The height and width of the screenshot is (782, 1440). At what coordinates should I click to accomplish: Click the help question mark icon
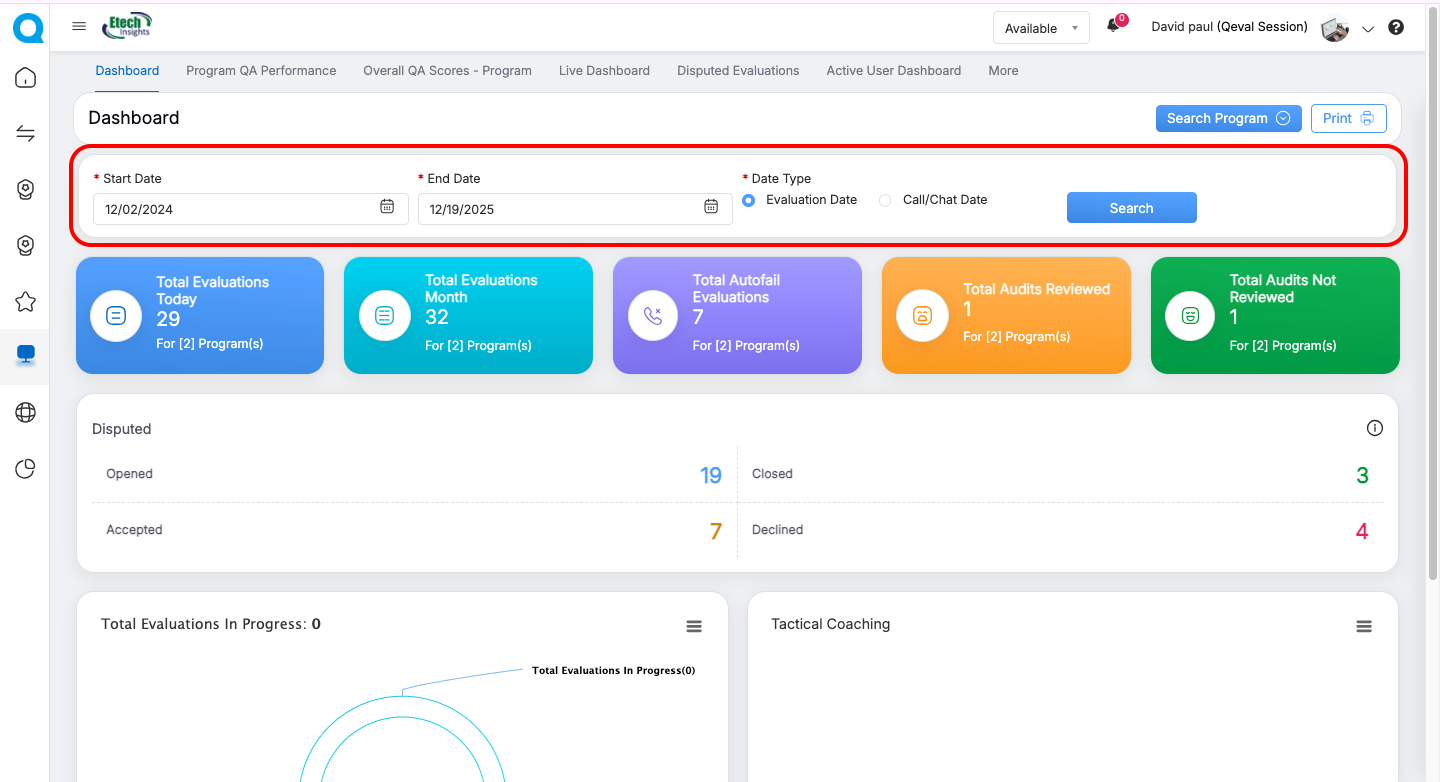[1396, 28]
